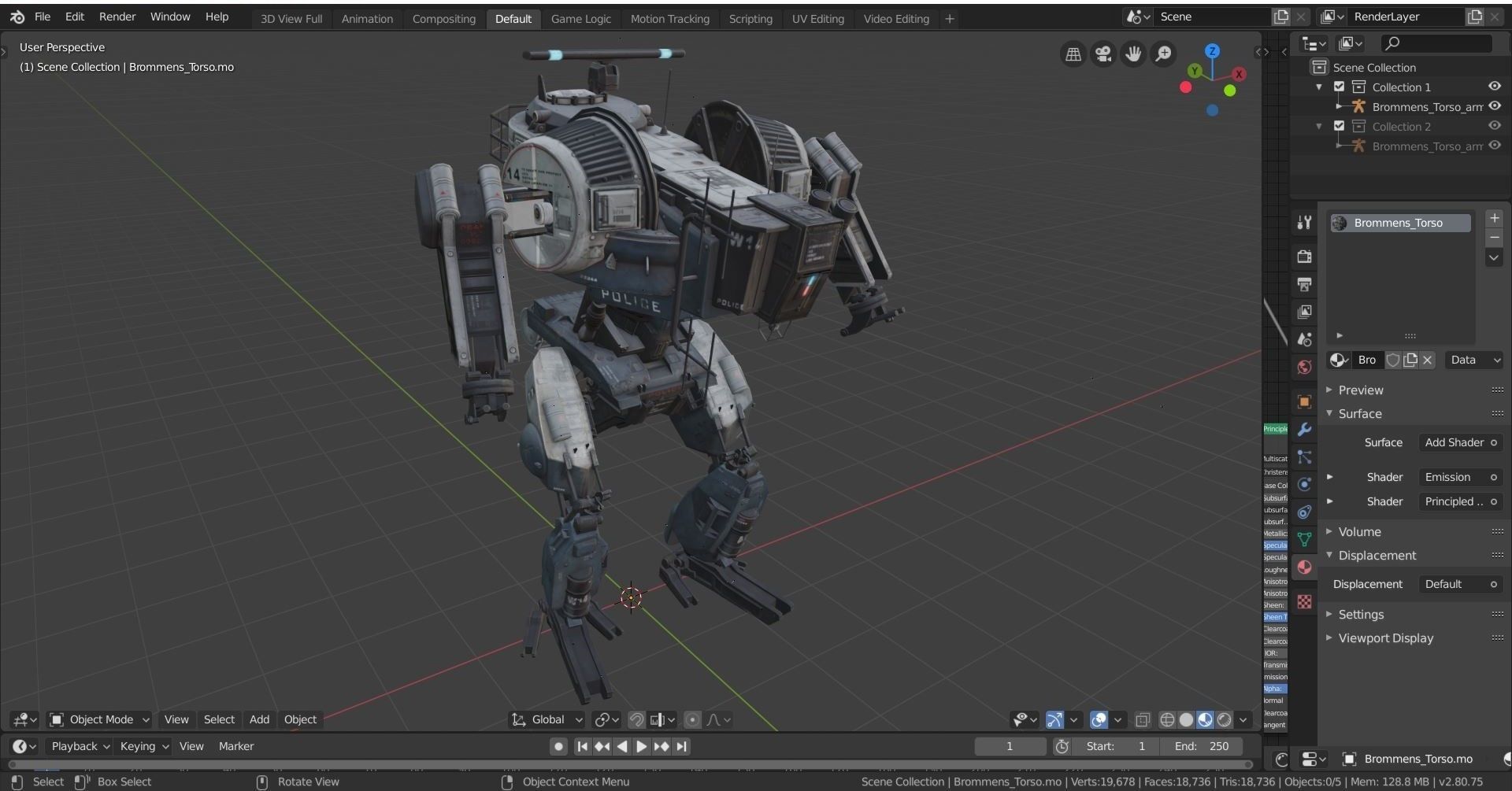Toggle Collection 1 checkbox in outliner
This screenshot has height=791, width=1512.
[x=1339, y=87]
